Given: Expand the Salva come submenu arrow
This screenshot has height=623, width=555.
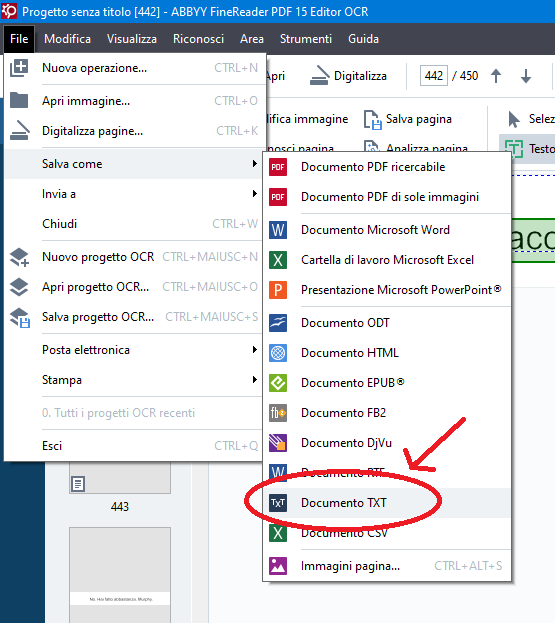Looking at the screenshot, I should (255, 164).
